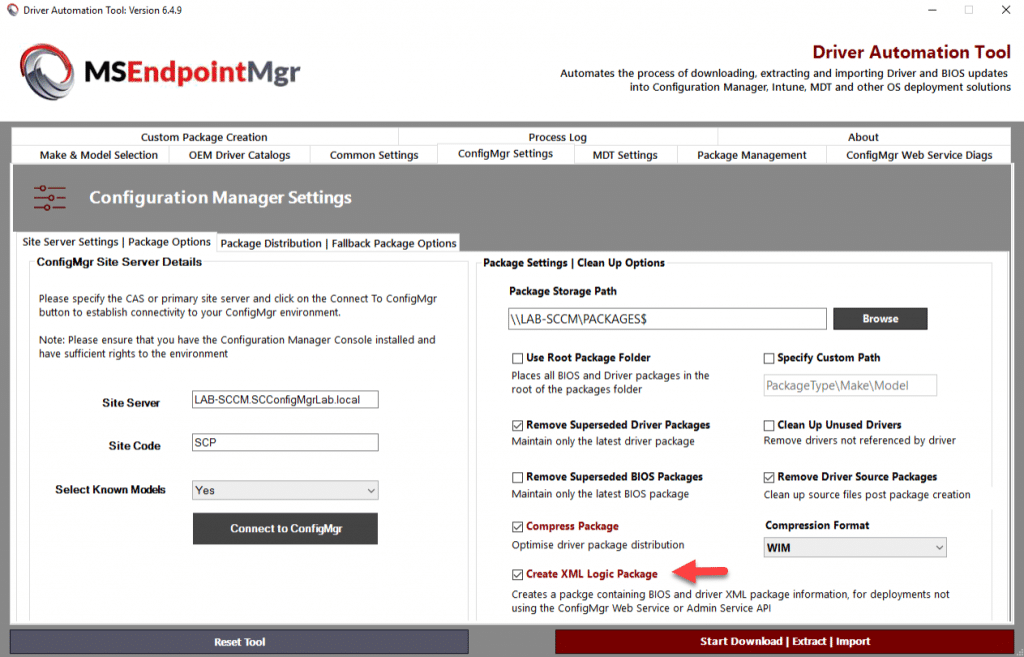Click the Reset Tool button
This screenshot has width=1024, height=657.
coord(240,642)
